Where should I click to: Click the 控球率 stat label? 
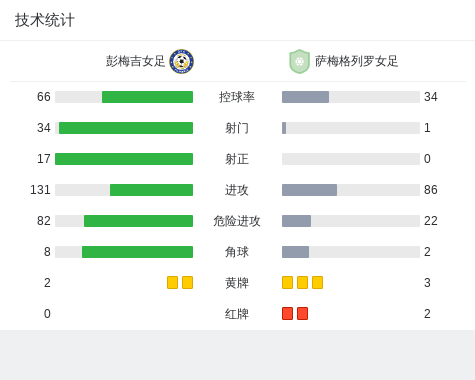237,97
